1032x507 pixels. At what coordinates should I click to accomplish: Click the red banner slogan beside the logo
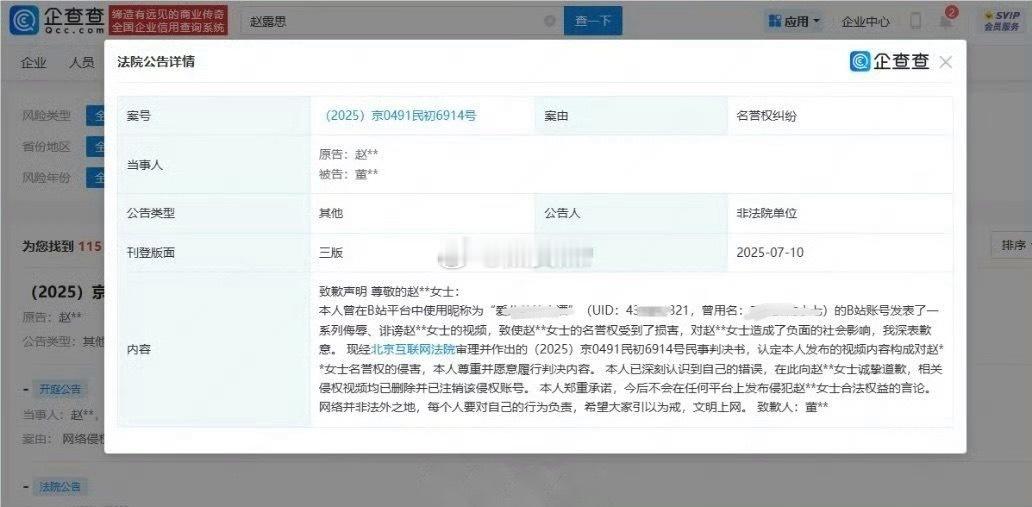168,20
